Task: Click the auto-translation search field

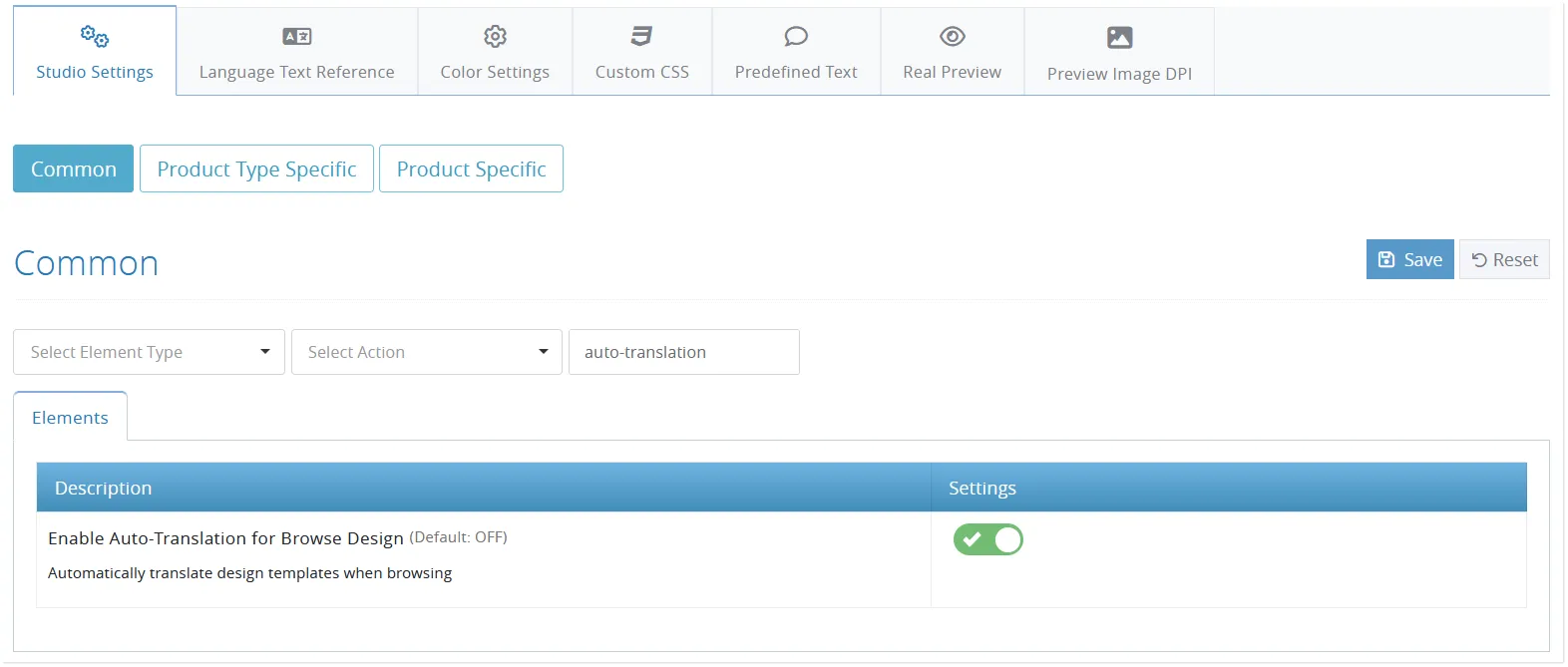Action: tap(684, 352)
